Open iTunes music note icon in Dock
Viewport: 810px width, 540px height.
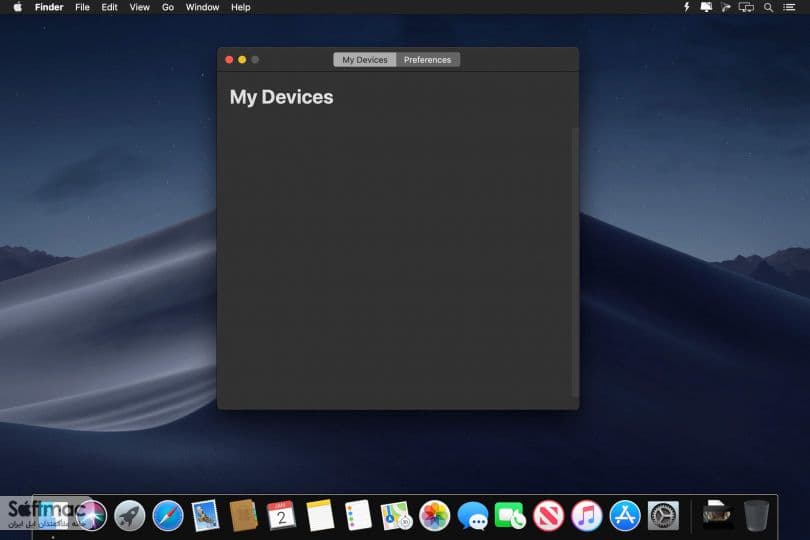(587, 516)
